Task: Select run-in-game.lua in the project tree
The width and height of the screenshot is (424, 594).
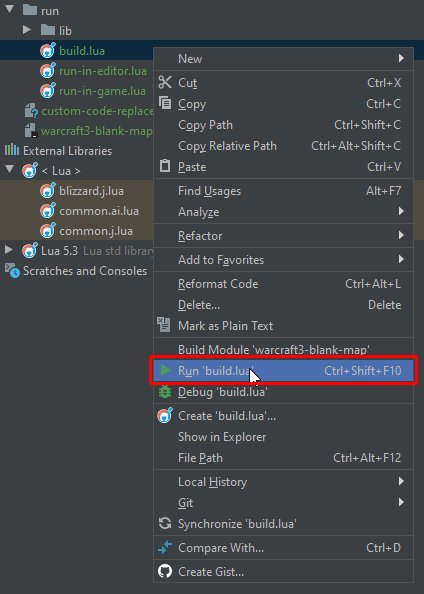Action: pos(102,91)
